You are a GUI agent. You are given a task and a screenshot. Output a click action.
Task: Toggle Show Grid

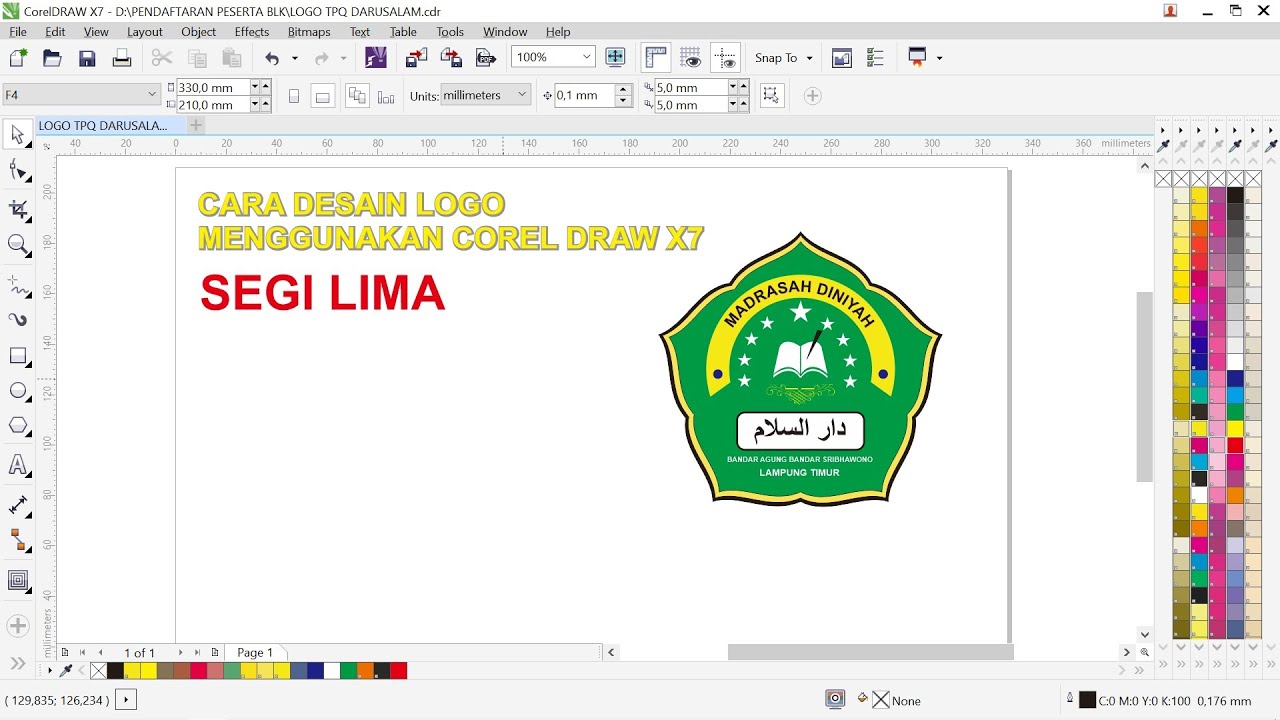point(690,58)
